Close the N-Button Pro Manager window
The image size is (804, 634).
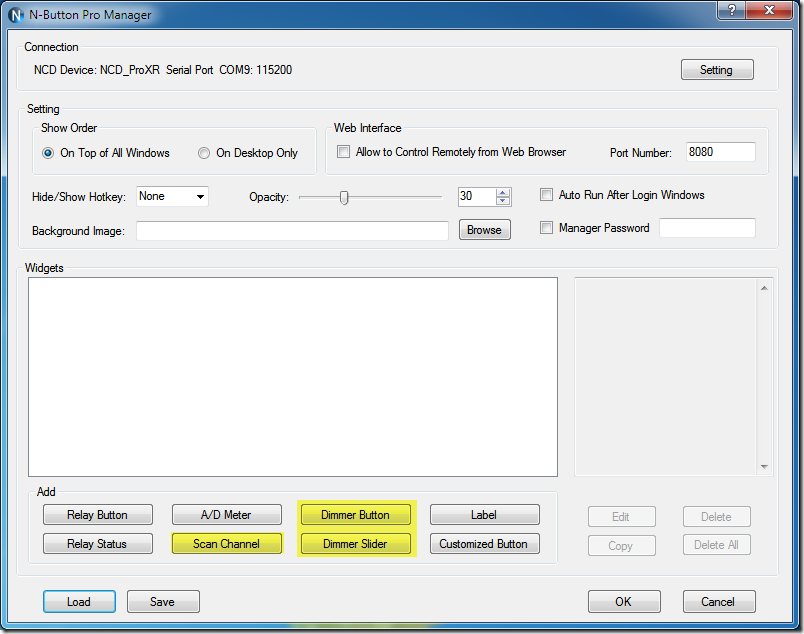(x=769, y=10)
